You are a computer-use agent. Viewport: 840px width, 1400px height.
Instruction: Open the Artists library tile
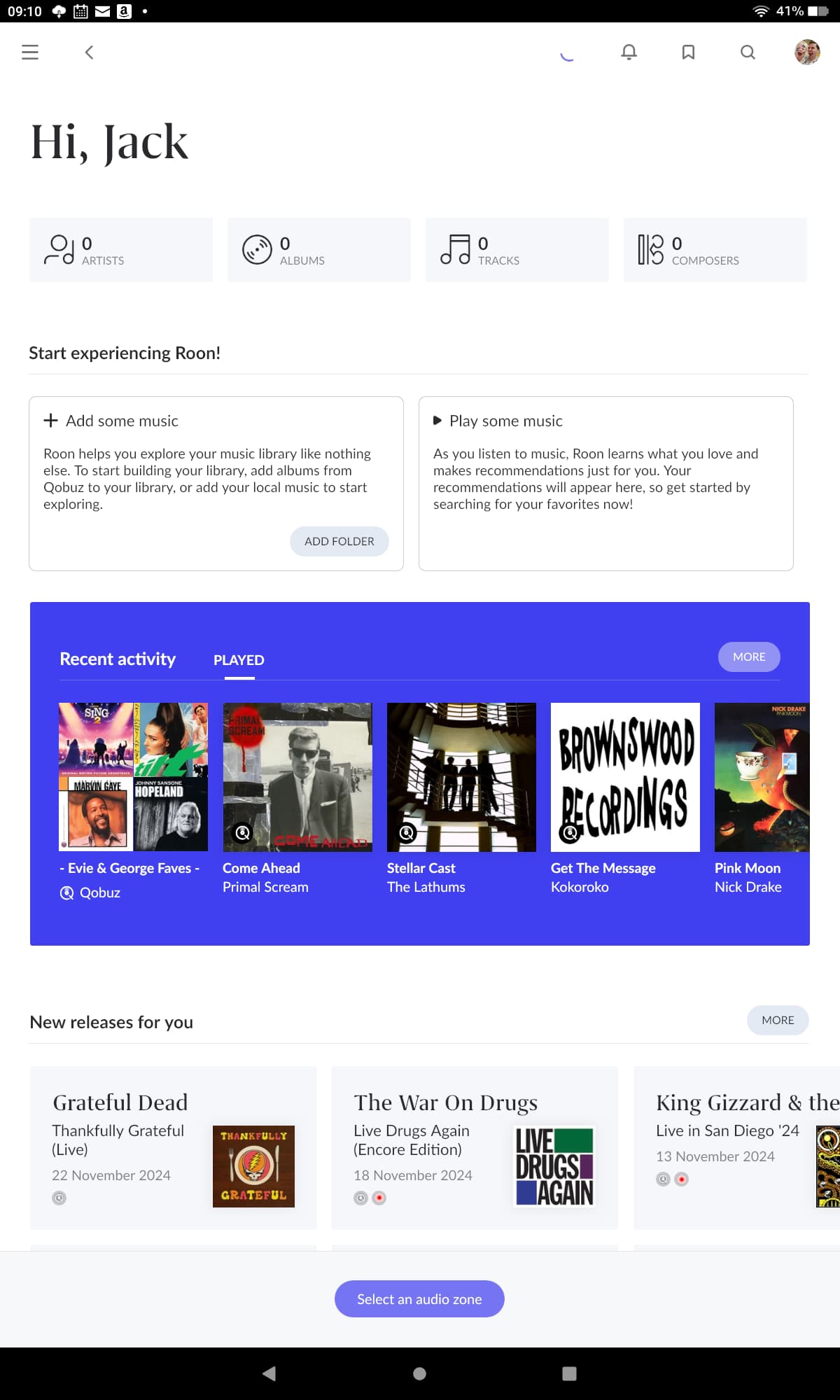point(121,250)
